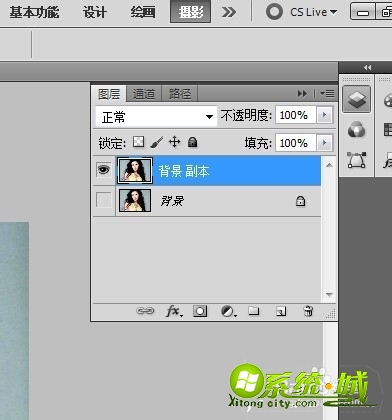Image resolution: width=392 pixels, height=420 pixels.
Task: Toggle lock transparent pixels
Action: pos(139,142)
